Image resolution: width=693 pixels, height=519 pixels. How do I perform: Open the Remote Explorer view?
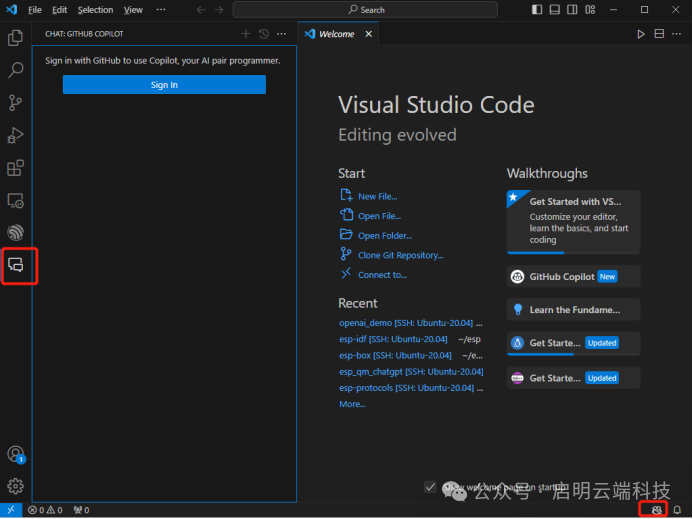coord(16,201)
